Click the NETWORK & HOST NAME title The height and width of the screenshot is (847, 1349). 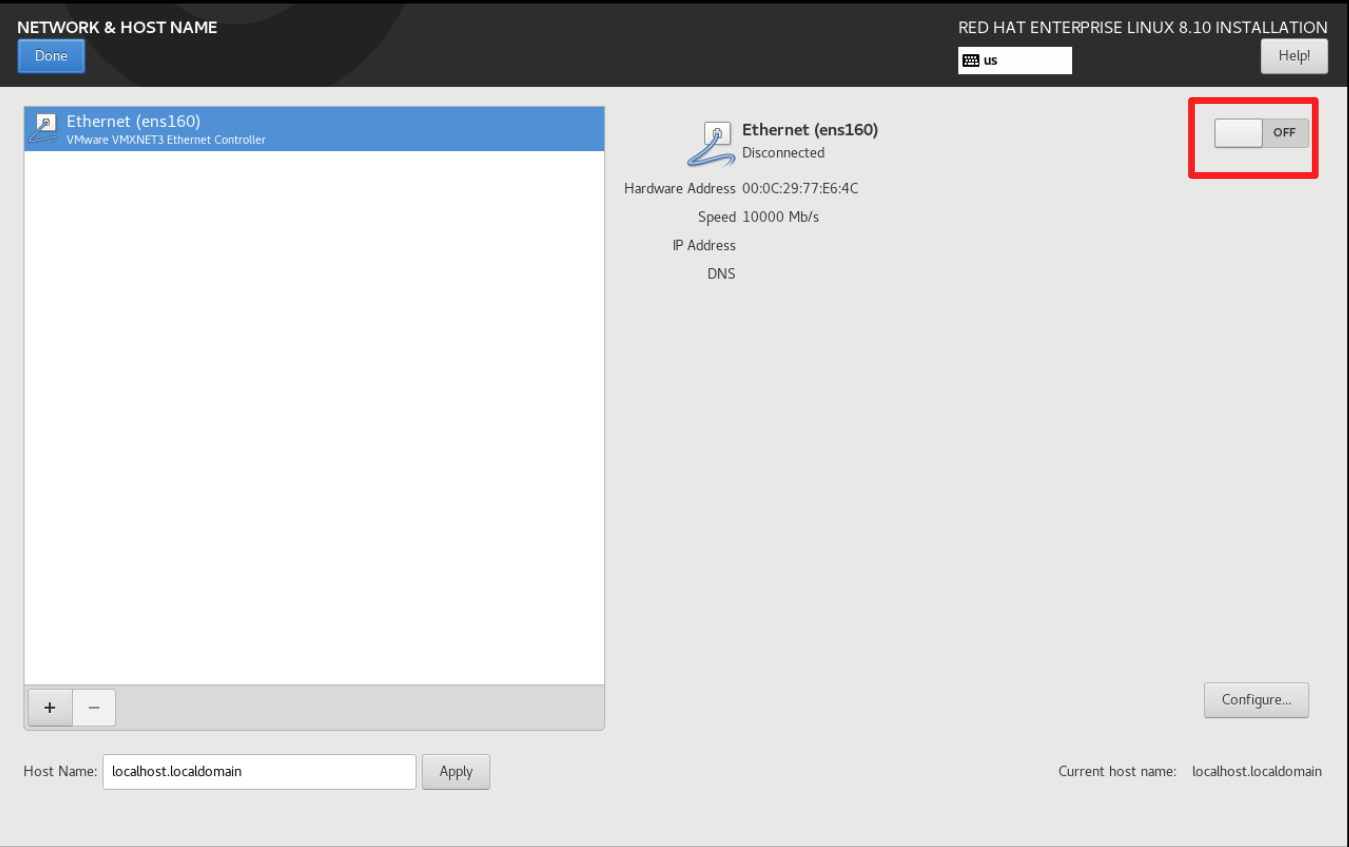[117, 27]
